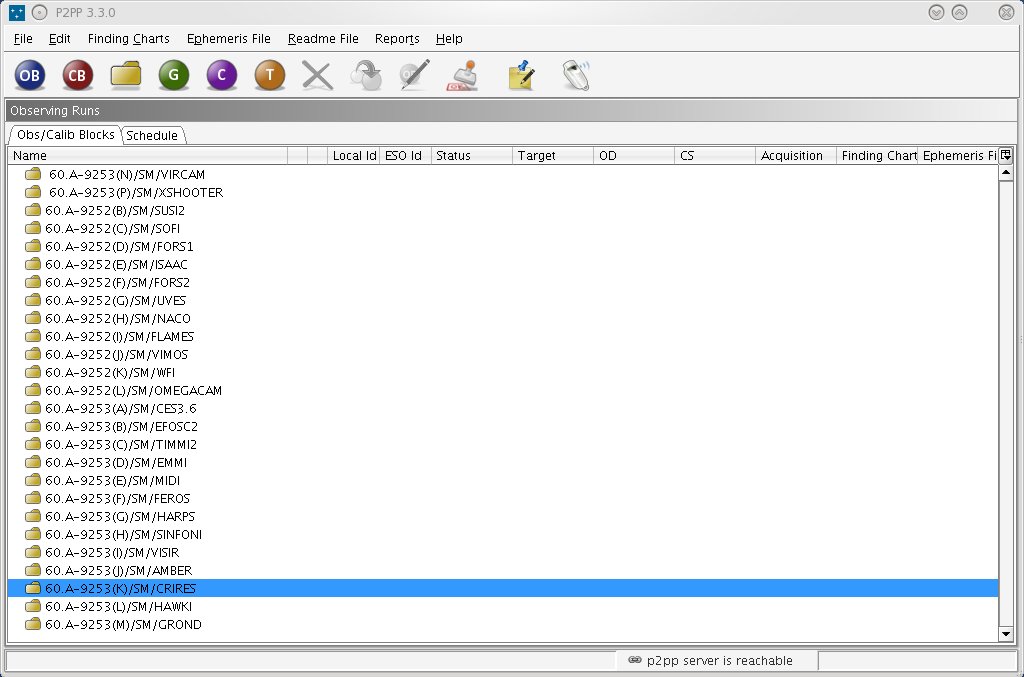Open the Edit menu
1024x677 pixels.
tap(59, 39)
